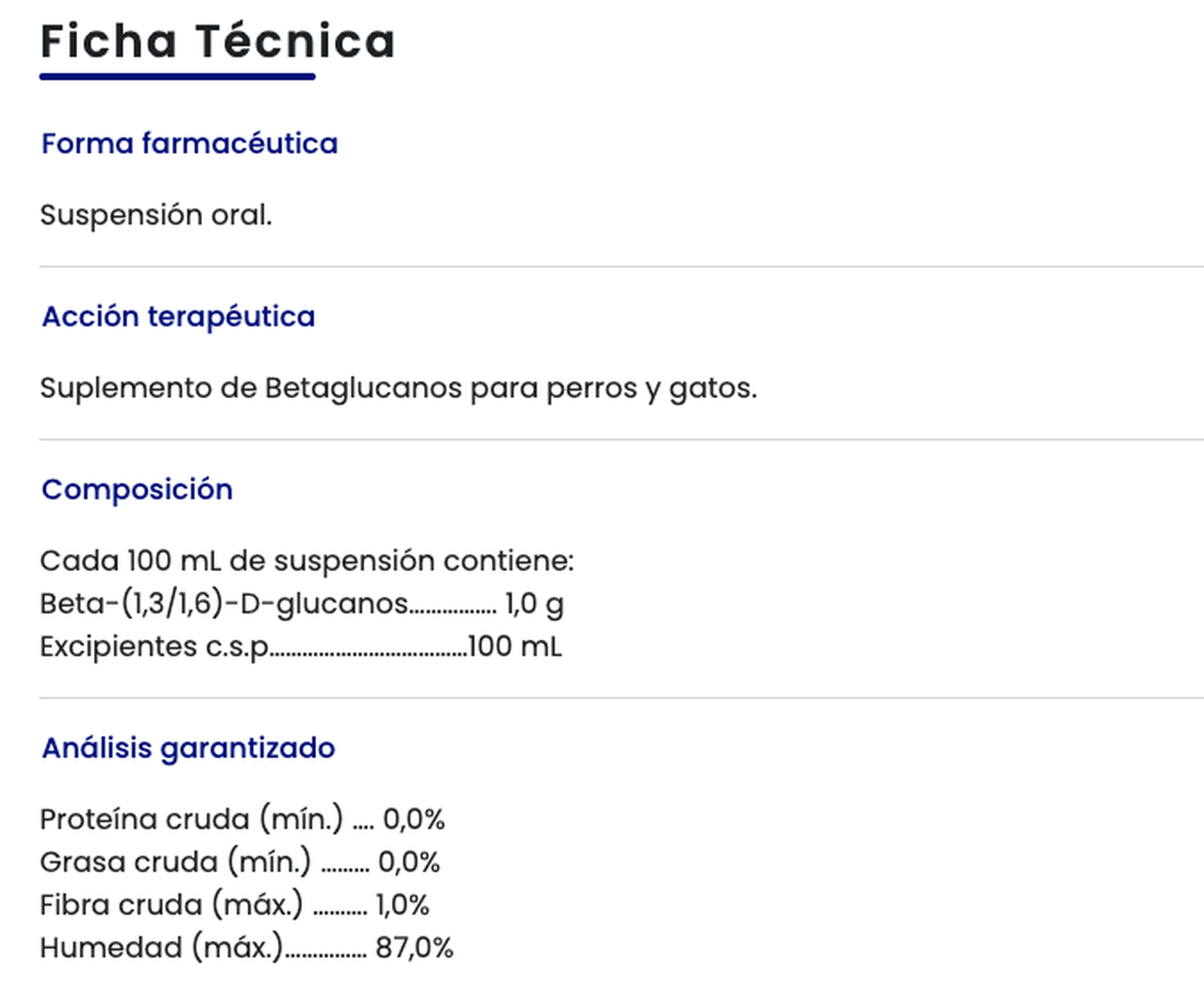
Task: Click the Ficha Técnica title
Action: tap(218, 42)
